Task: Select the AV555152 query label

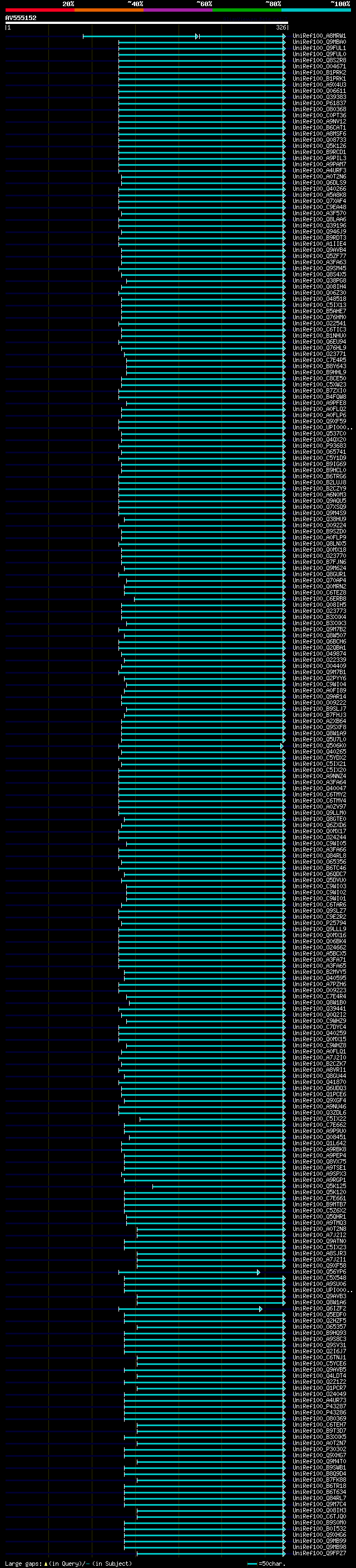Action: [21, 18]
